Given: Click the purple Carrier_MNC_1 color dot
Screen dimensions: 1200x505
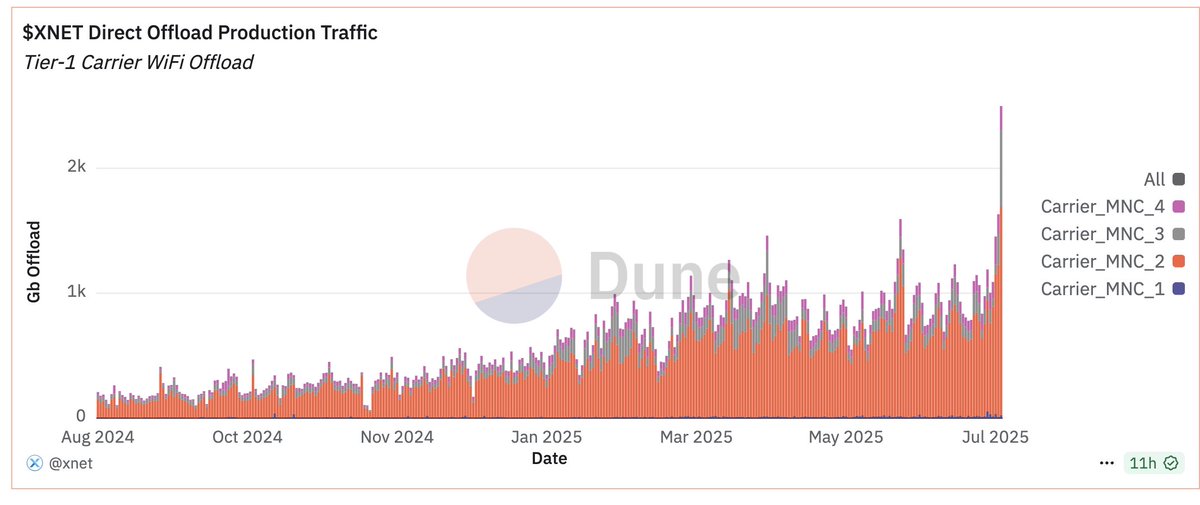Looking at the screenshot, I should coord(1179,289).
